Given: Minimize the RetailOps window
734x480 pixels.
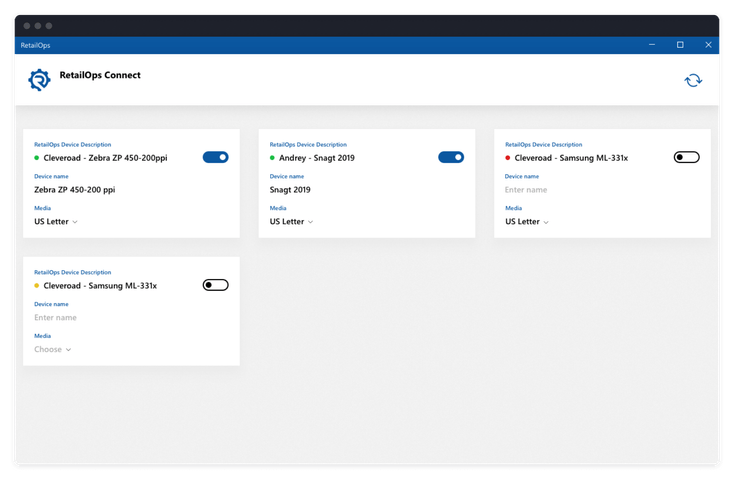Looking at the screenshot, I should pos(652,45).
